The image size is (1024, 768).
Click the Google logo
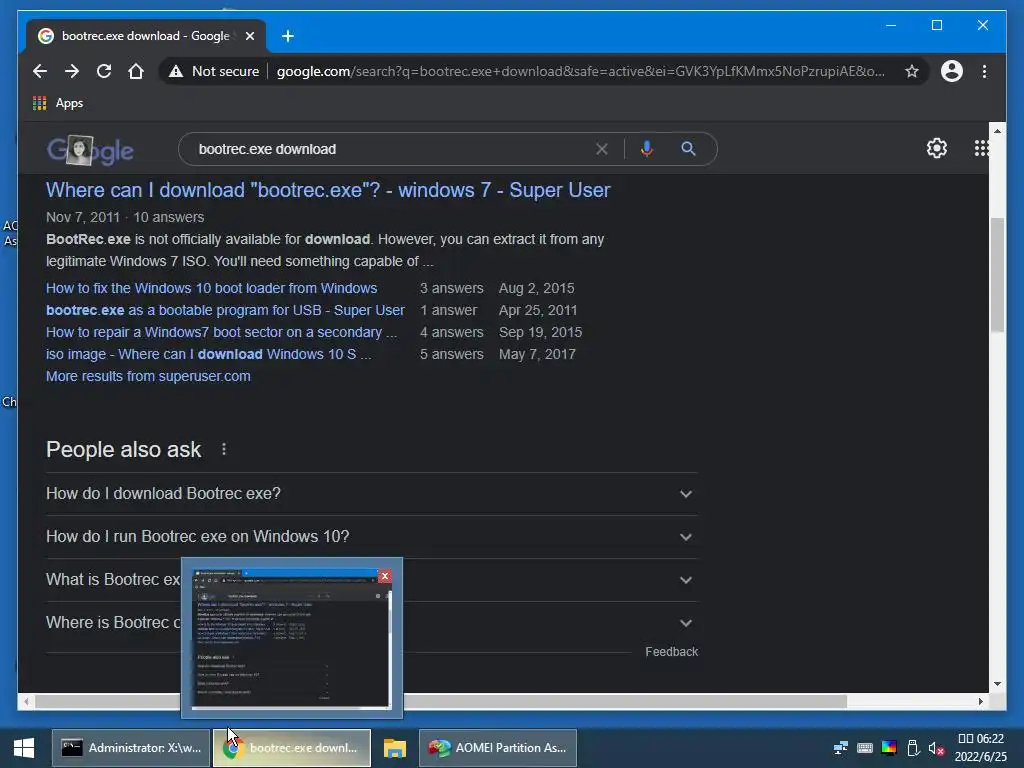(x=90, y=150)
